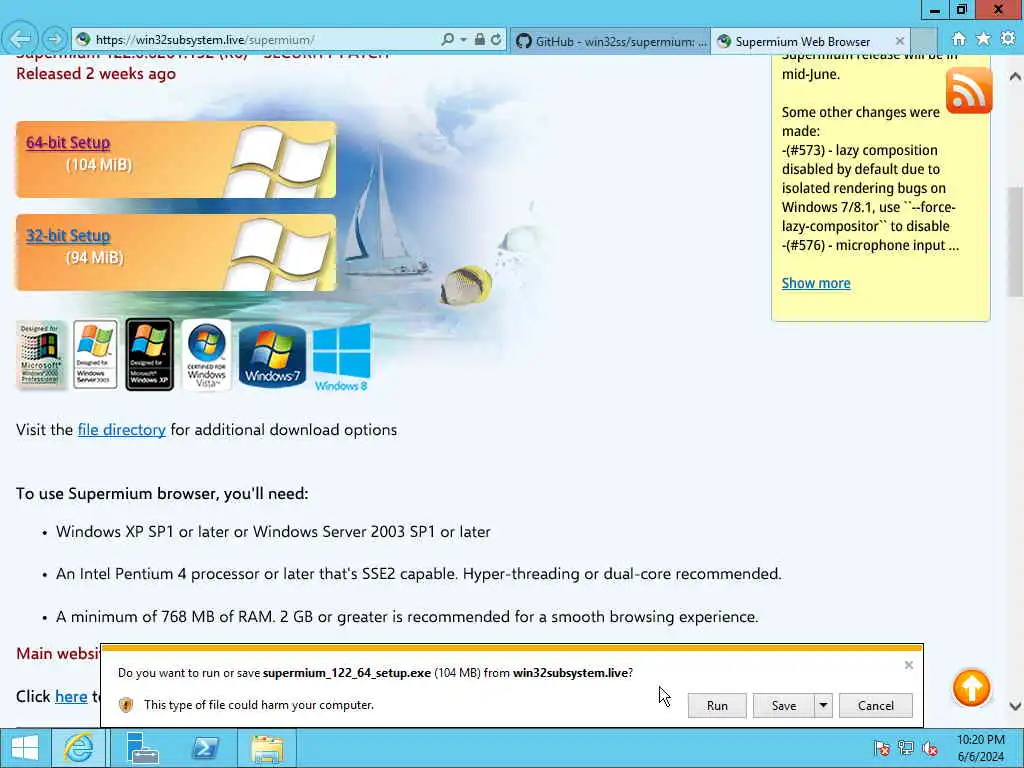Cancel the download prompt
1024x768 pixels.
(x=876, y=705)
